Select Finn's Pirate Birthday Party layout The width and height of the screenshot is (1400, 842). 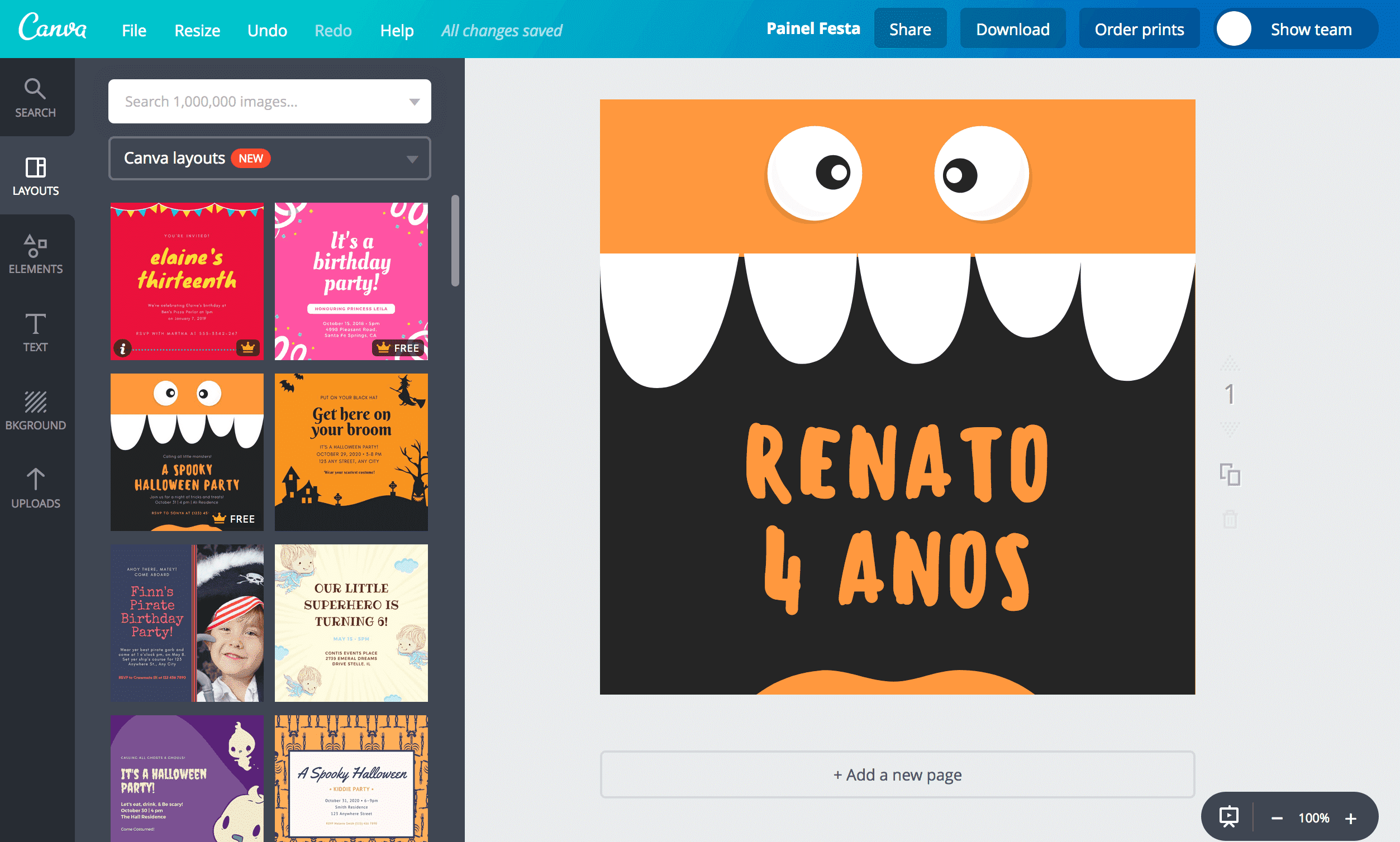(x=187, y=623)
